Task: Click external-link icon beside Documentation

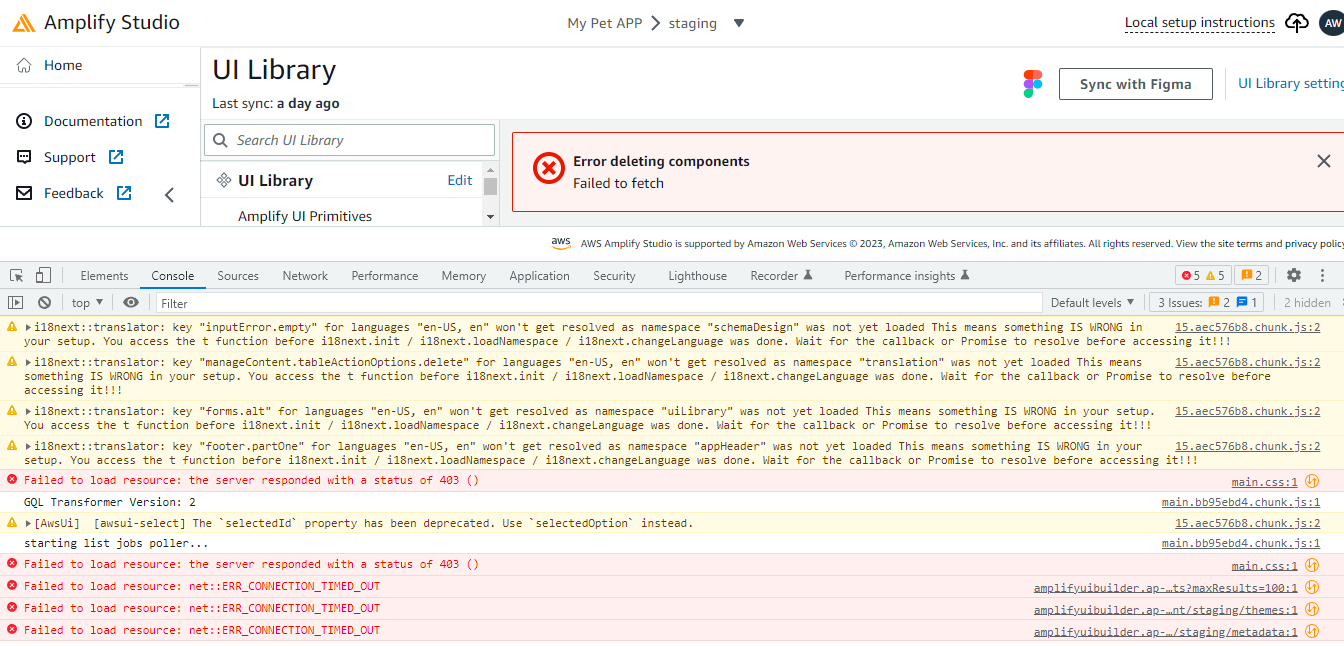Action: coord(162,121)
